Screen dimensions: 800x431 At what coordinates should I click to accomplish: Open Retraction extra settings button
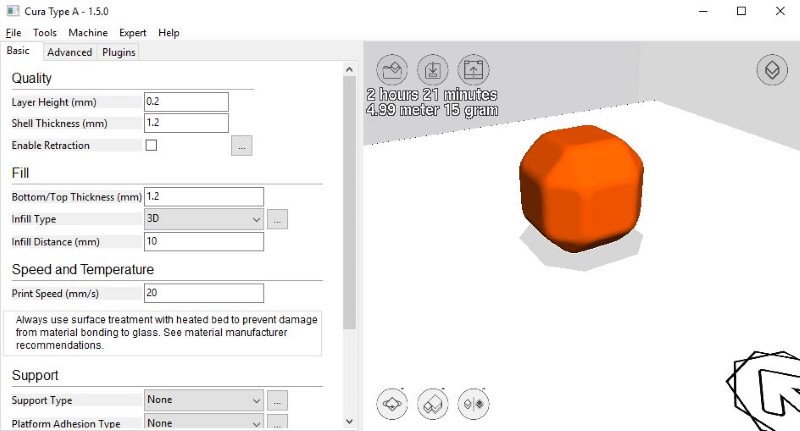pos(241,146)
